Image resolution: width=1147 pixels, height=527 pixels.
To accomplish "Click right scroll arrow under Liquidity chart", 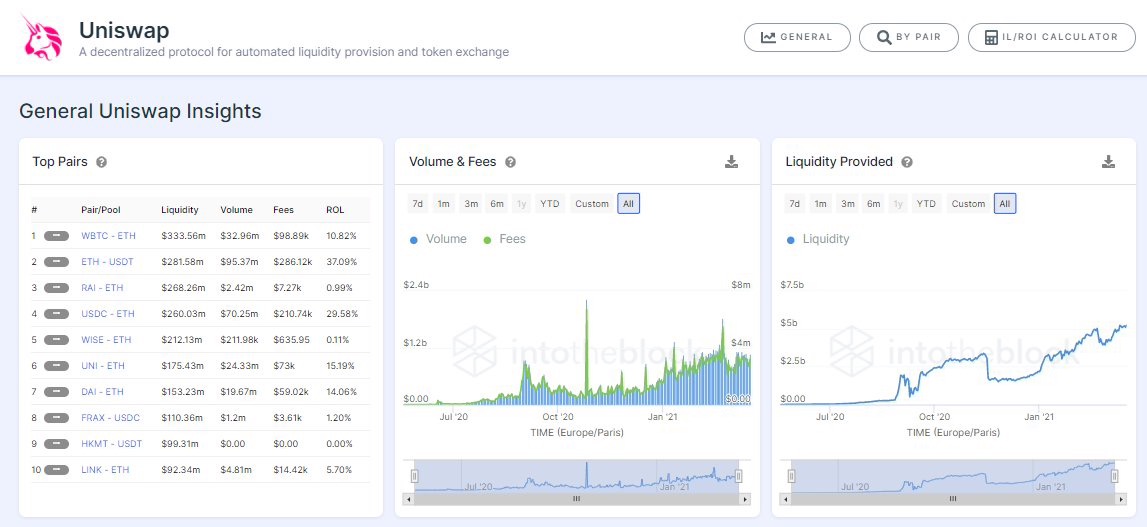I will tap(1121, 499).
